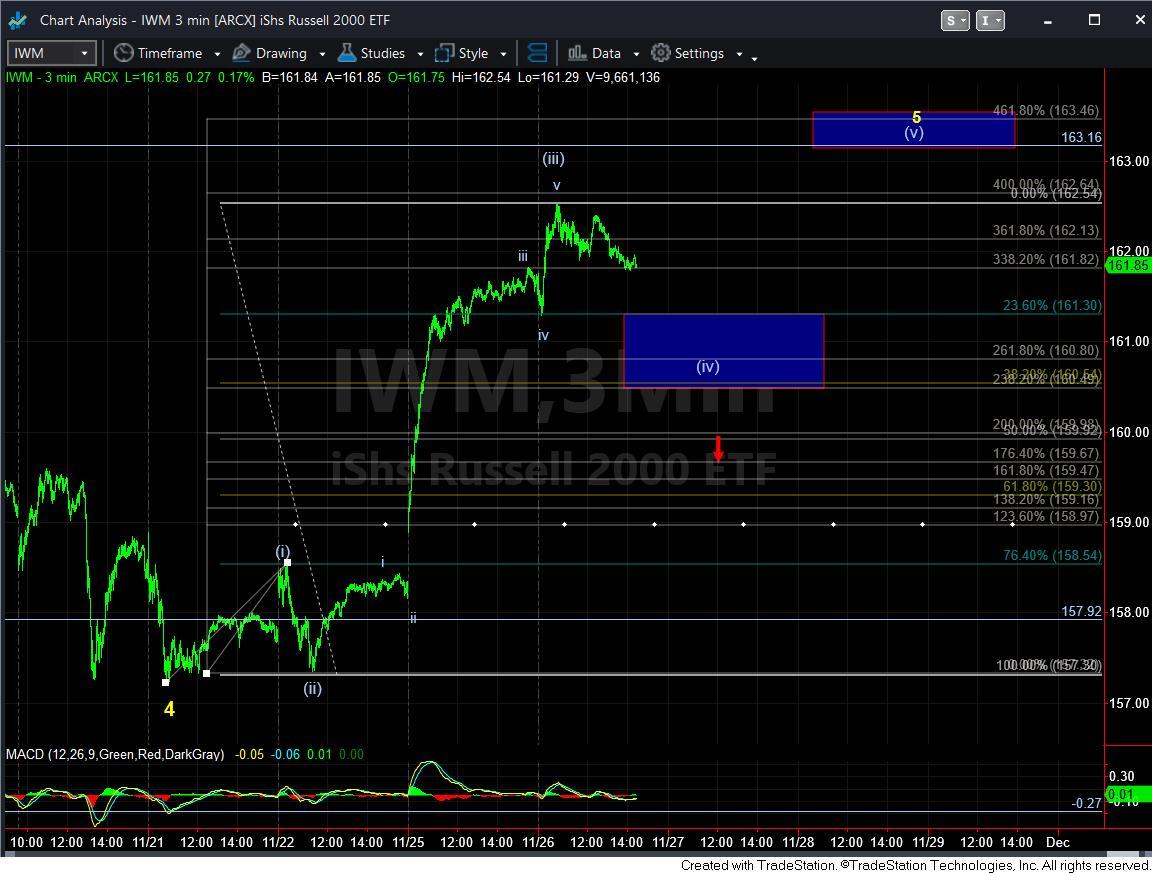Click the 157.92 horizontal line price label
The width and height of the screenshot is (1152, 873).
(1081, 611)
